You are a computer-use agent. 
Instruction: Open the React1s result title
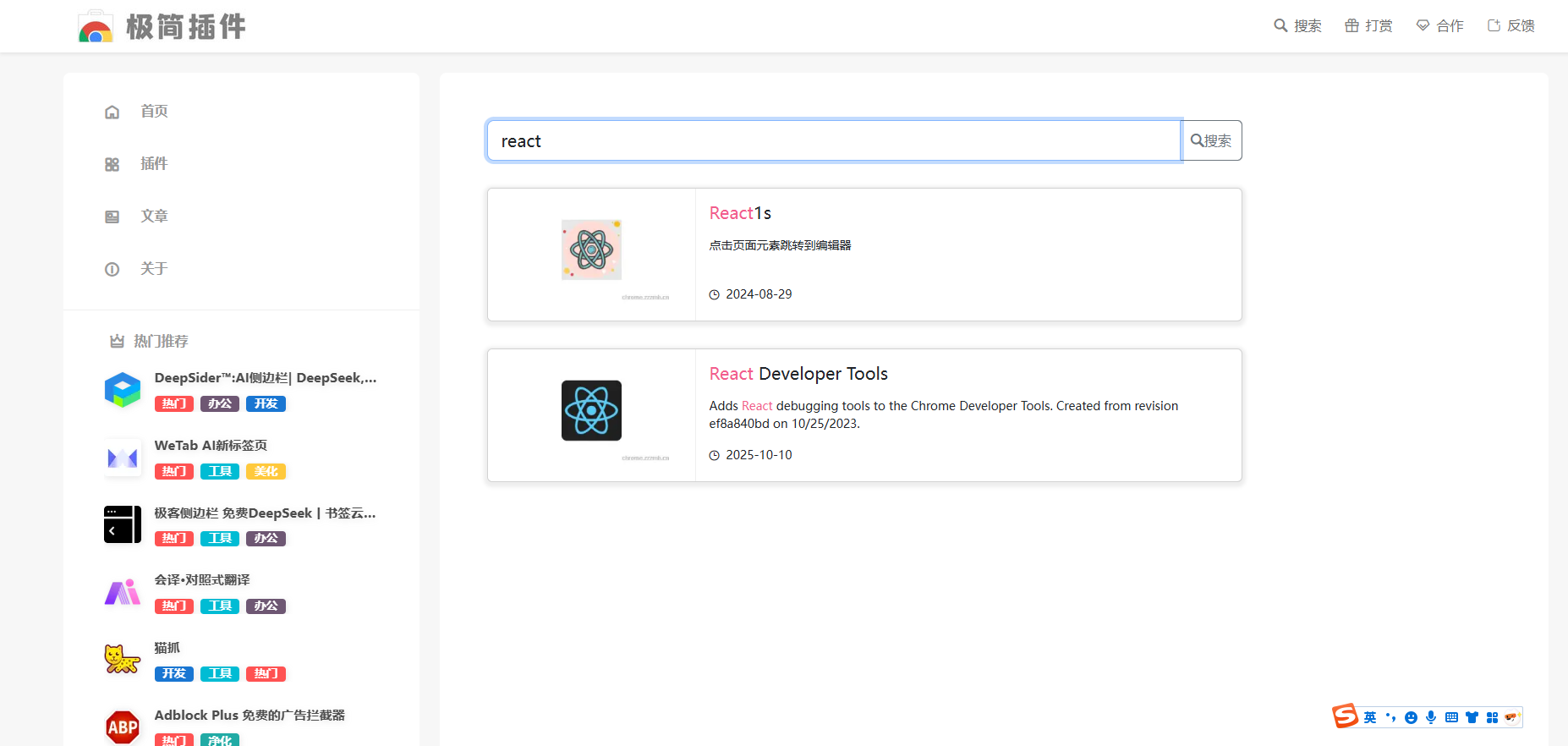click(x=740, y=213)
